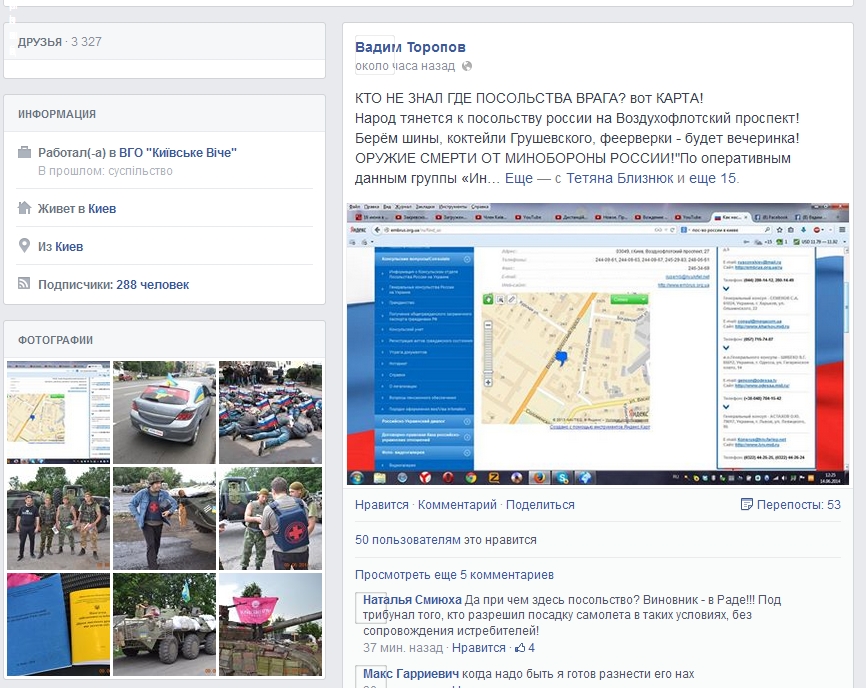Image resolution: width=866 pixels, height=688 pixels.
Task: Expand Просмотреть еще 5 комментариев
Action: coord(454,575)
